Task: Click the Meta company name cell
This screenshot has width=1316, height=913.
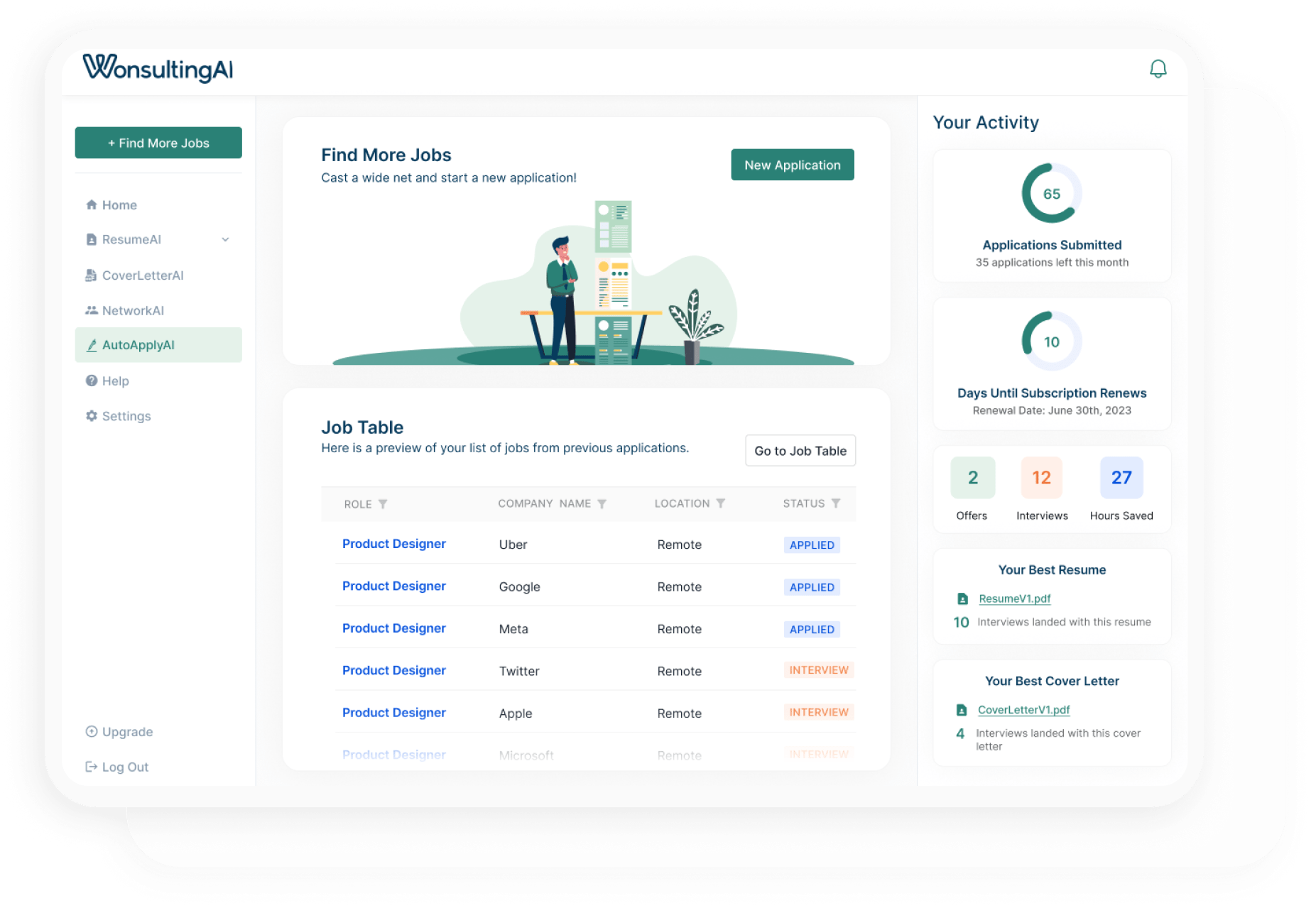Action: tap(513, 630)
